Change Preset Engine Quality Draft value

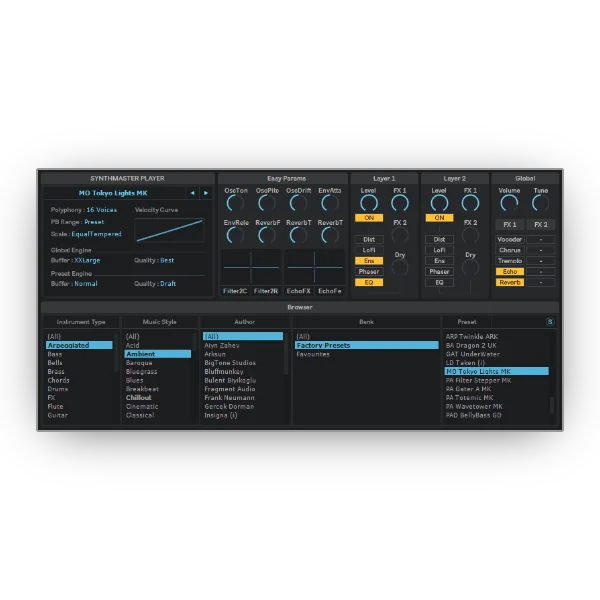click(x=168, y=284)
